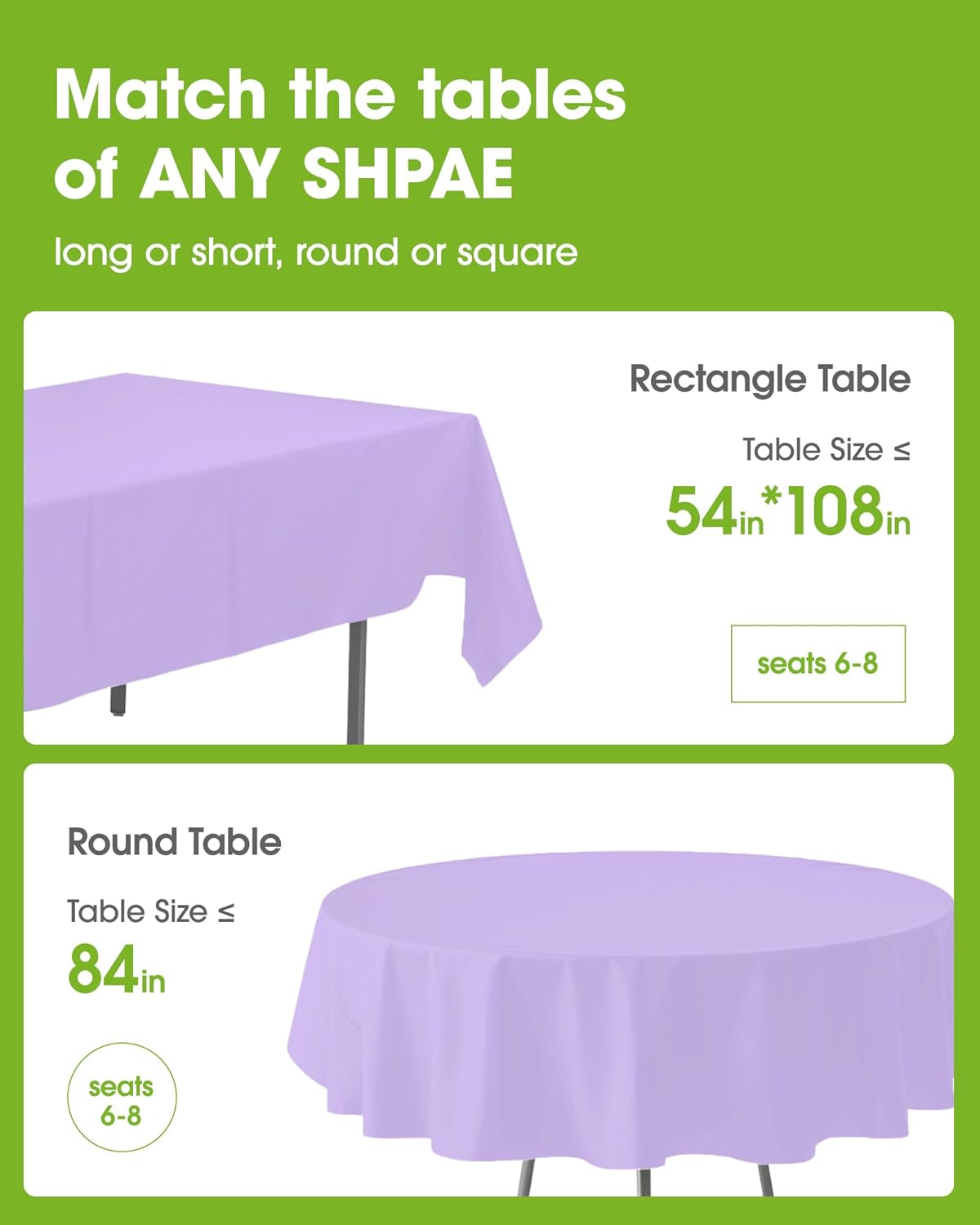Screen dimensions: 980x1225
Task: Click the "54in" width dimension
Action: tap(714, 511)
